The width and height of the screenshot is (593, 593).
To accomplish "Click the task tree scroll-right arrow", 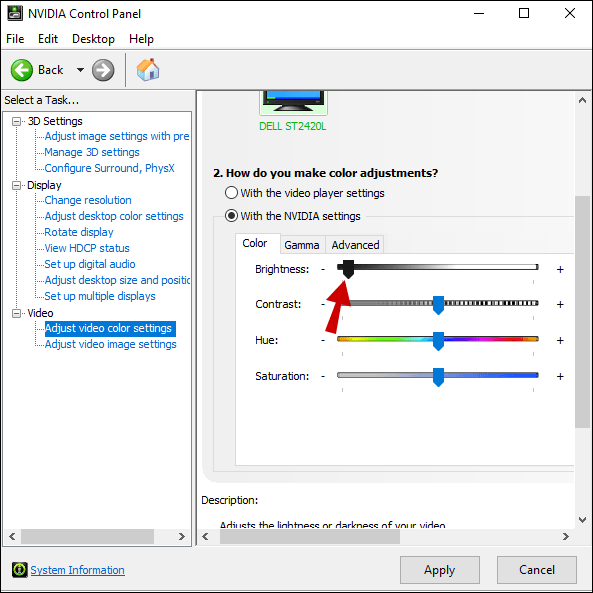I will [x=182, y=536].
